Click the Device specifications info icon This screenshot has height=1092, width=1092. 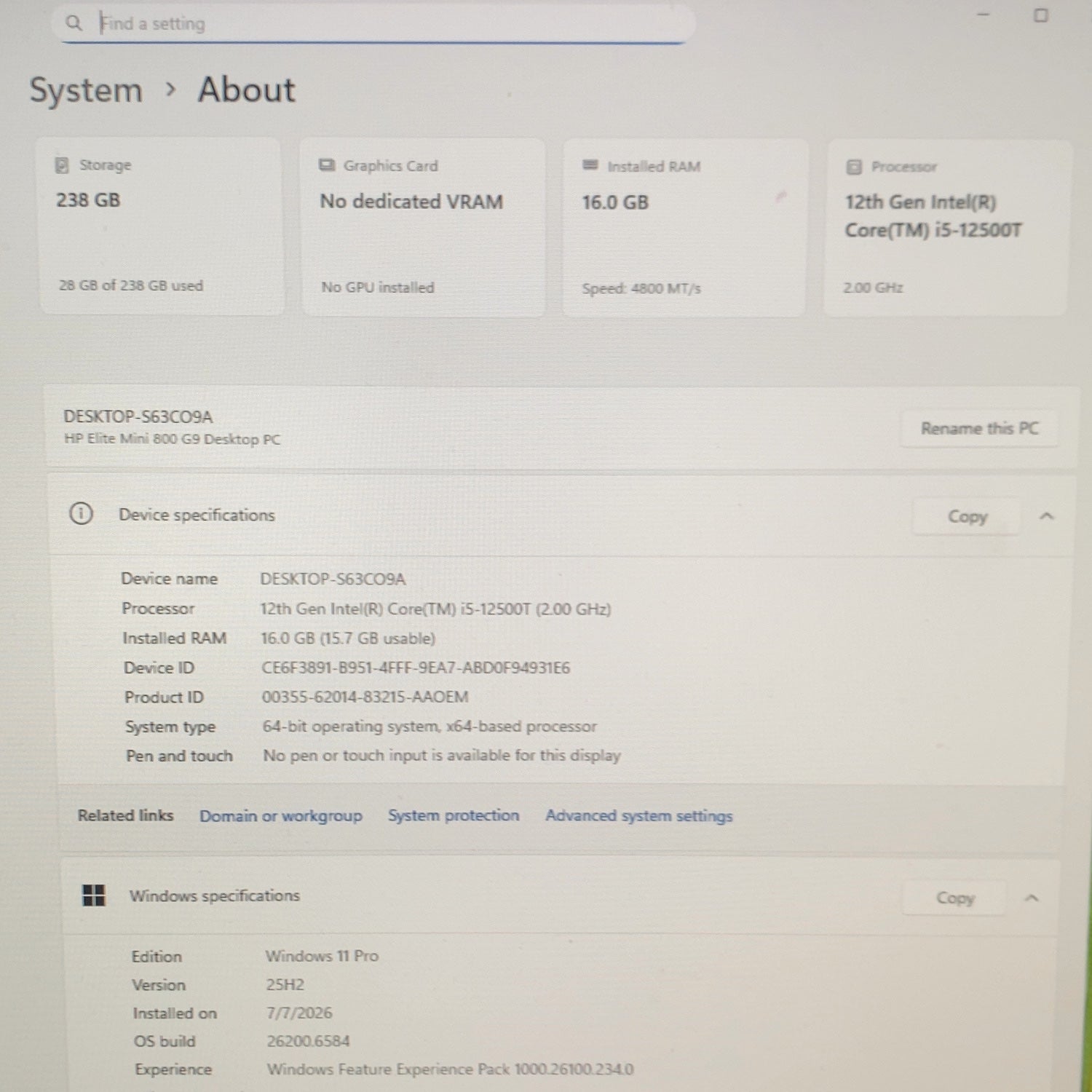81,514
